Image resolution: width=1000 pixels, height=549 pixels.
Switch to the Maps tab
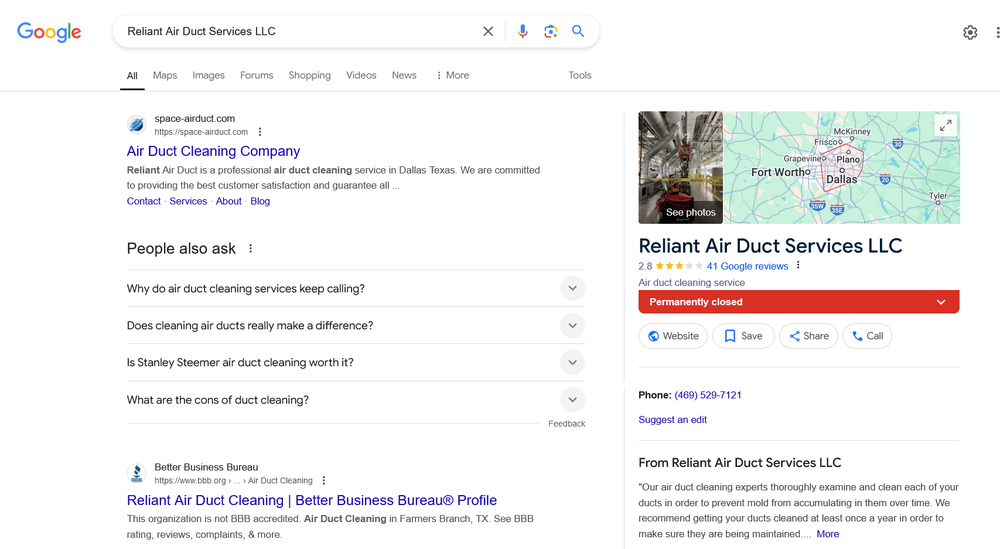[x=165, y=75]
